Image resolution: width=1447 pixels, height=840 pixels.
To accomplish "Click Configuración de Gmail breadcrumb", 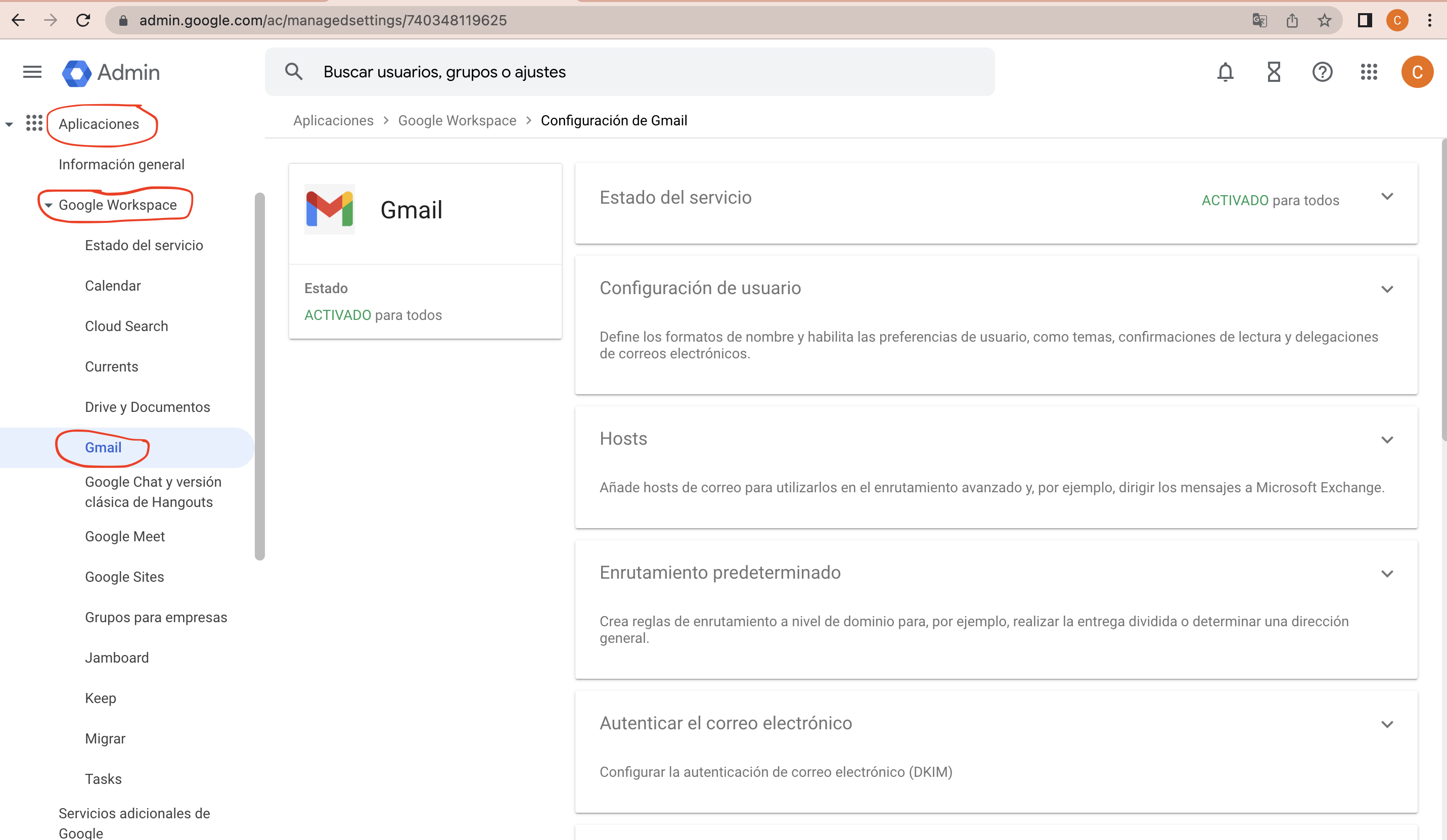I will (x=614, y=121).
